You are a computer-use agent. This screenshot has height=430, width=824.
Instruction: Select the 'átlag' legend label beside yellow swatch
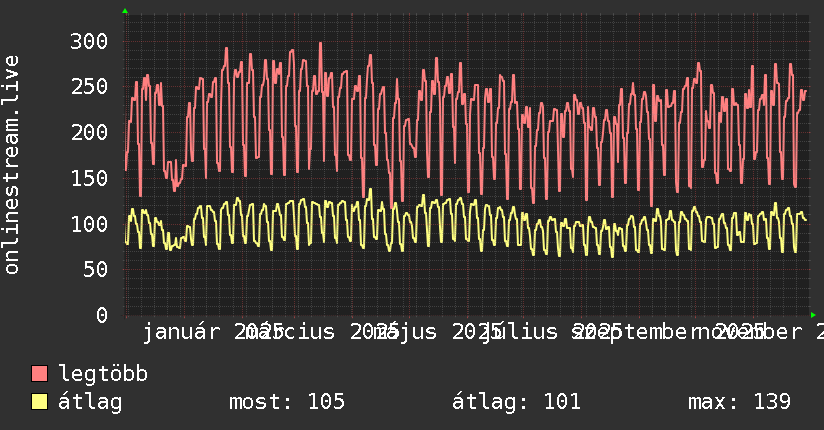(x=90, y=402)
